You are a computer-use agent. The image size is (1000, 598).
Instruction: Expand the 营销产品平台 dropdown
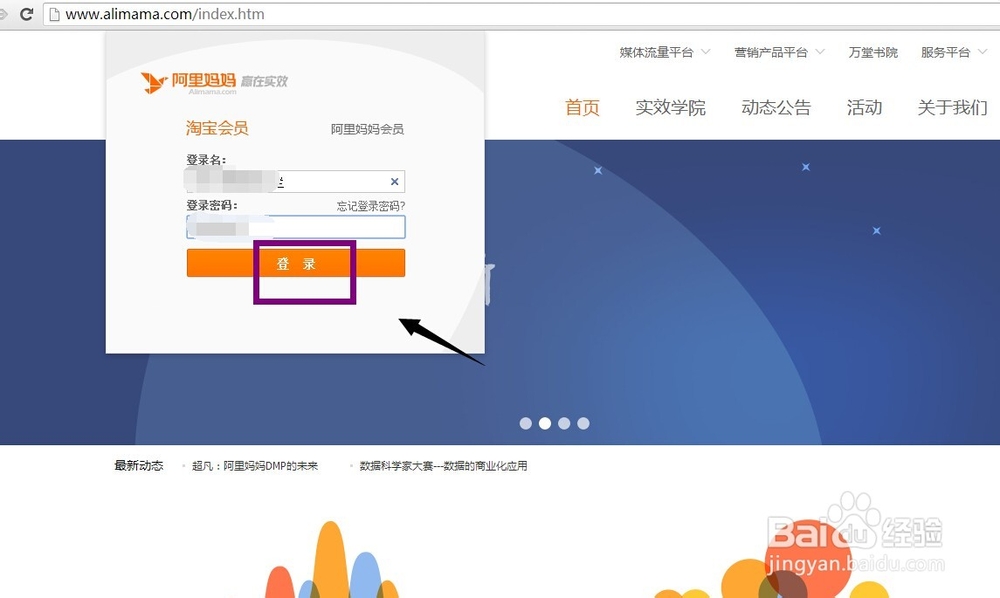779,52
